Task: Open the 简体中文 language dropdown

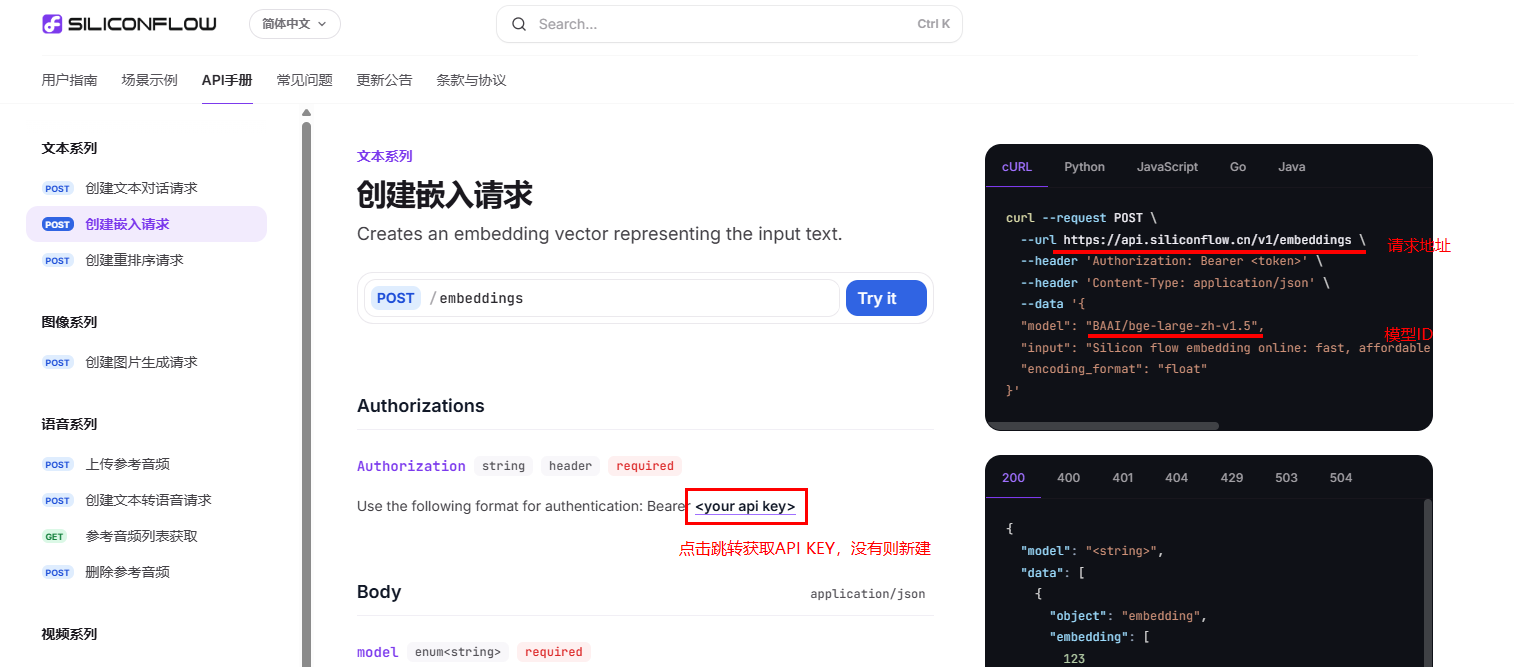Action: (295, 24)
